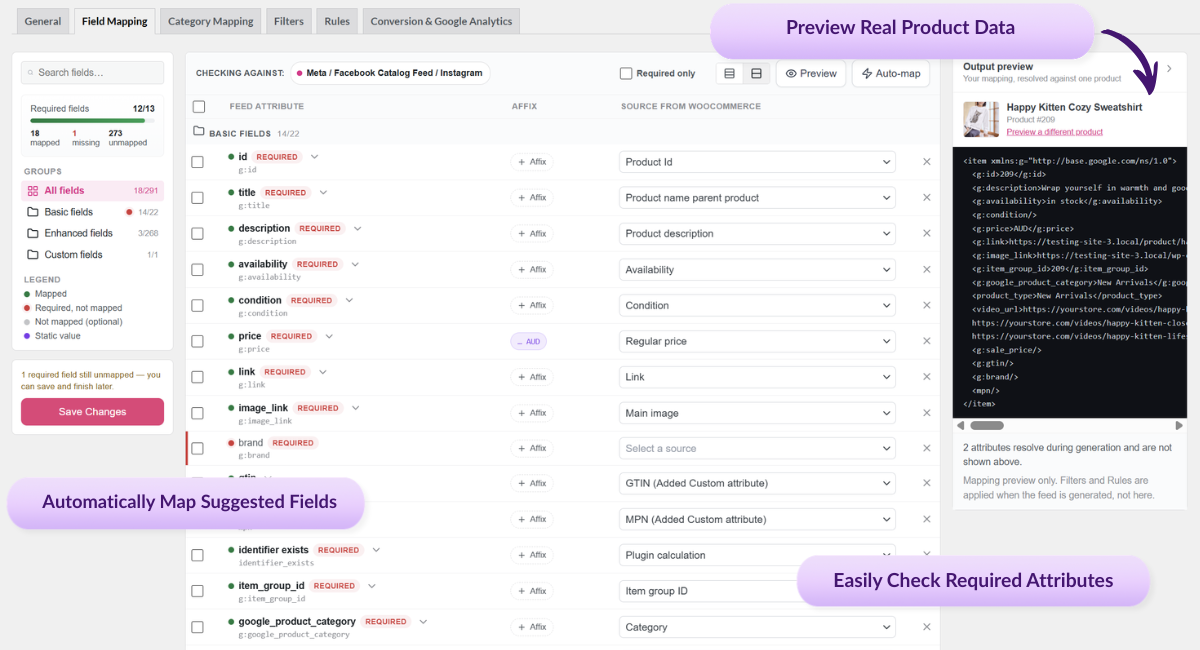Remove the description row with its X icon
This screenshot has height=650, width=1200.
click(927, 234)
